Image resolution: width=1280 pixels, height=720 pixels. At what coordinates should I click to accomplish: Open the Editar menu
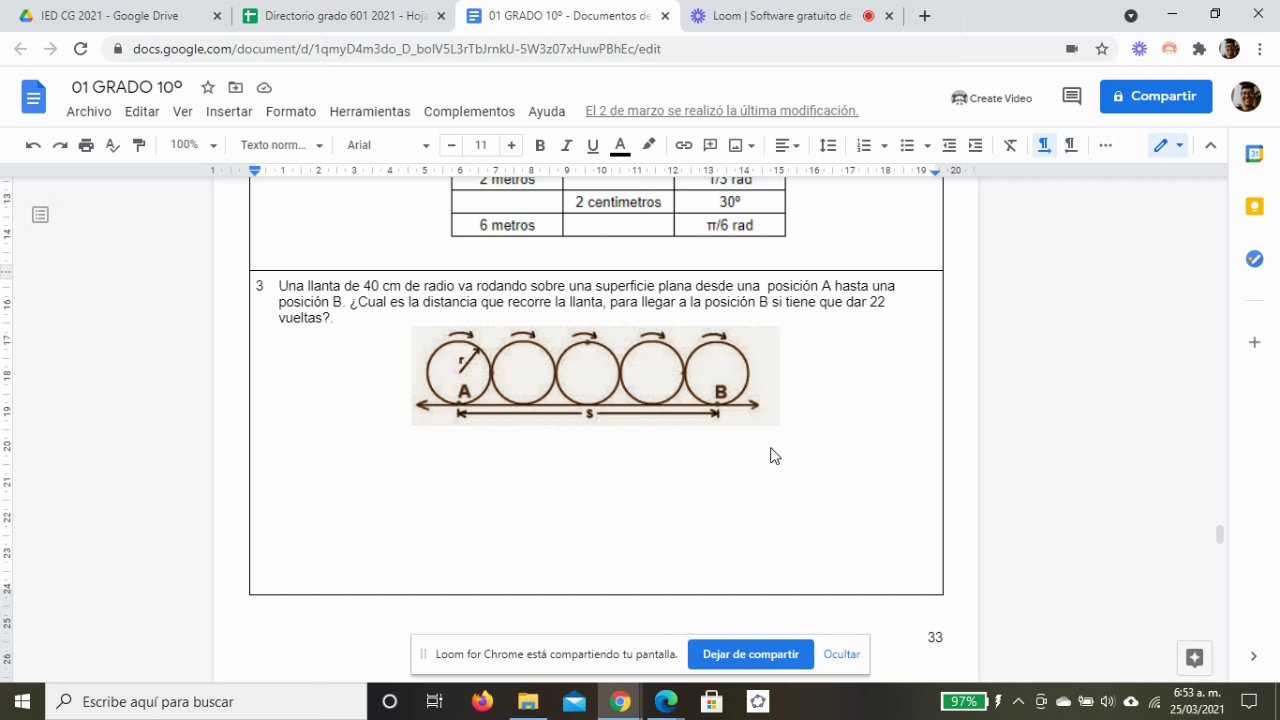(142, 111)
